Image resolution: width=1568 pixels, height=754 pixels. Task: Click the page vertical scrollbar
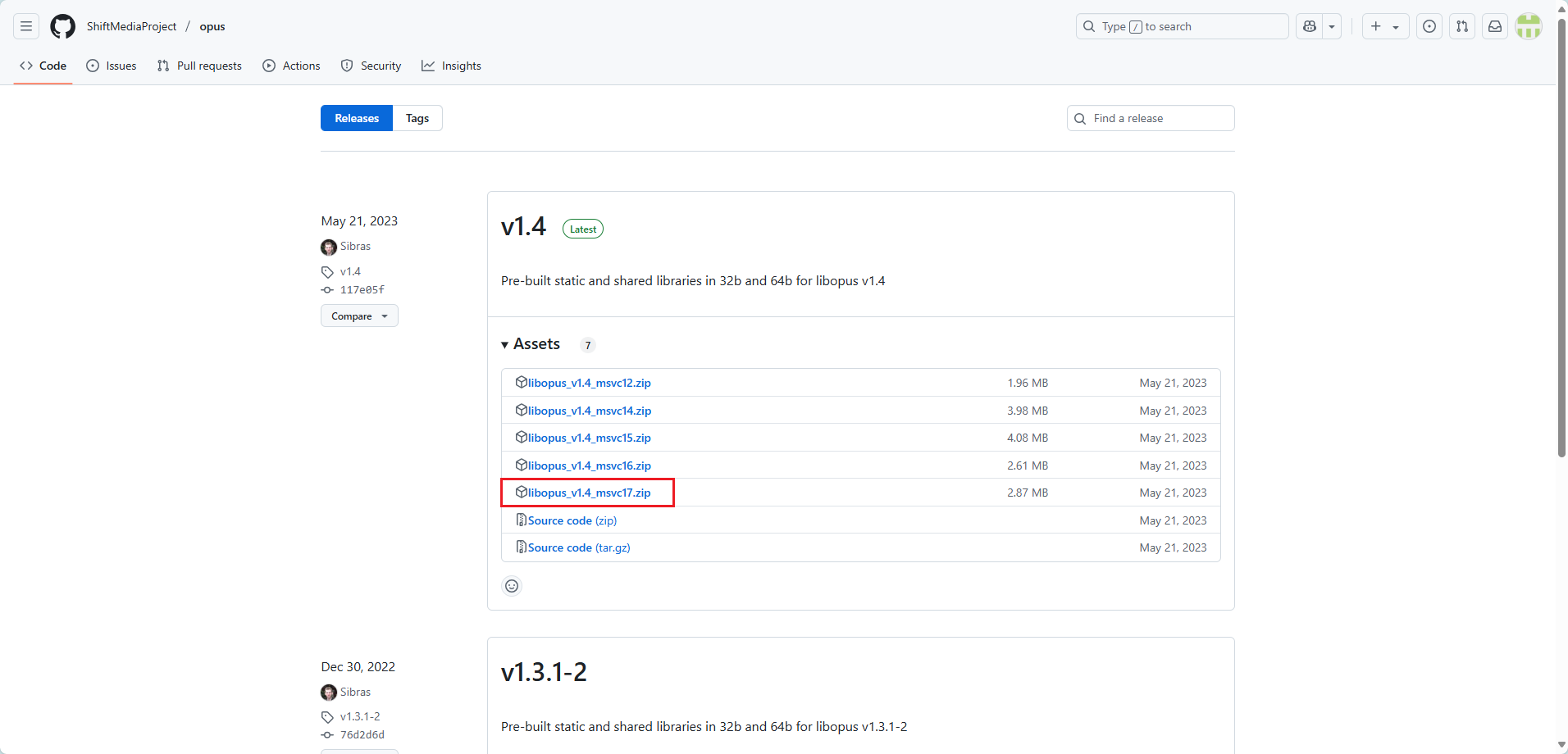1561,246
